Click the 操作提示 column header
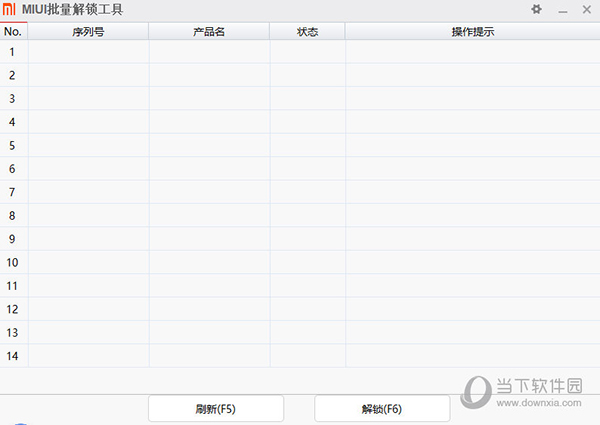 point(473,31)
